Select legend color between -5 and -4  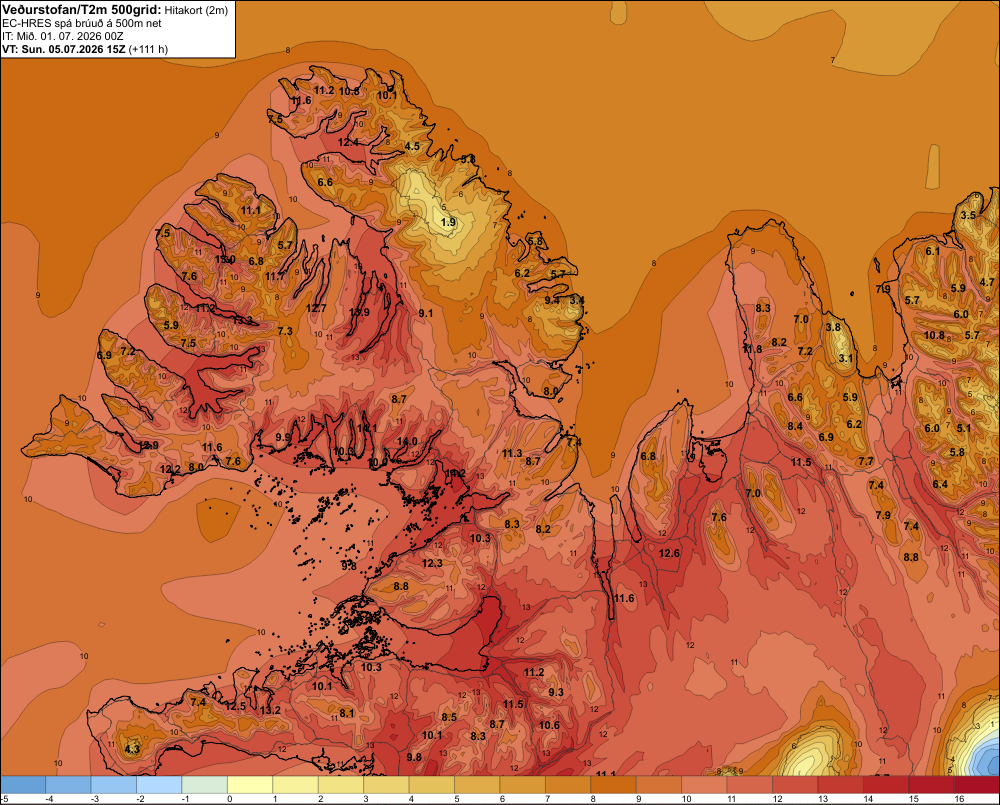23,784
